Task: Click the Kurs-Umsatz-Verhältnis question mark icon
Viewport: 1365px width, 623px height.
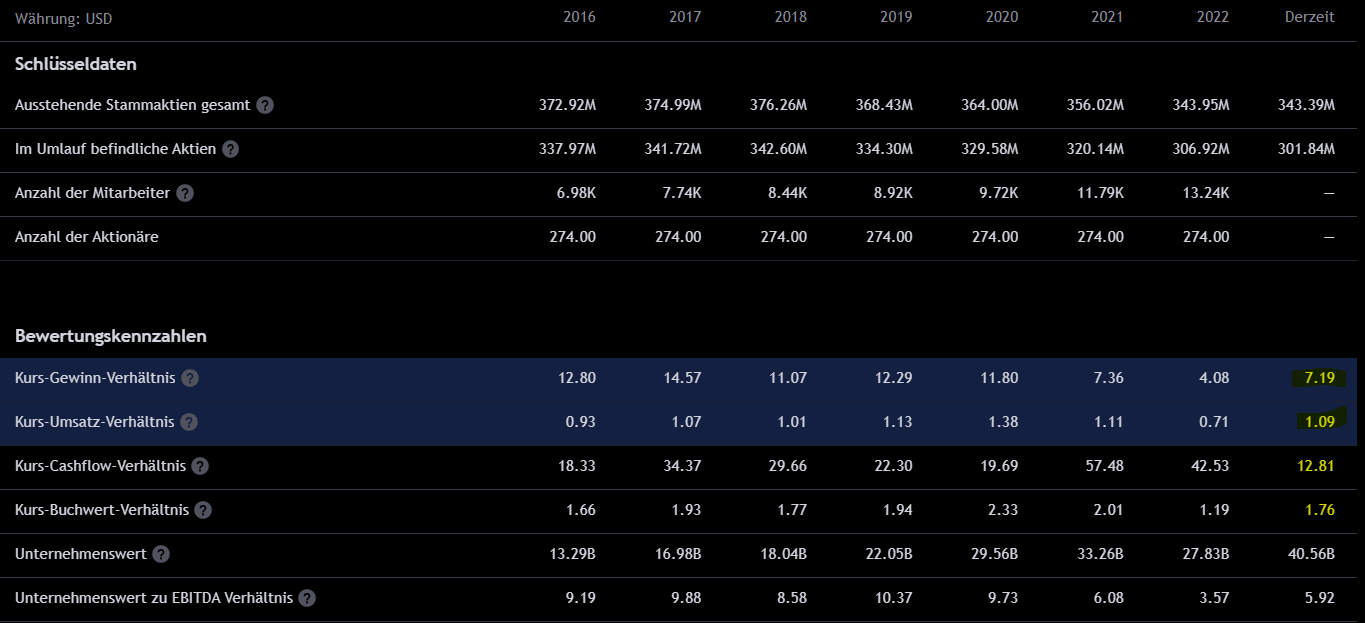Action: (x=189, y=422)
